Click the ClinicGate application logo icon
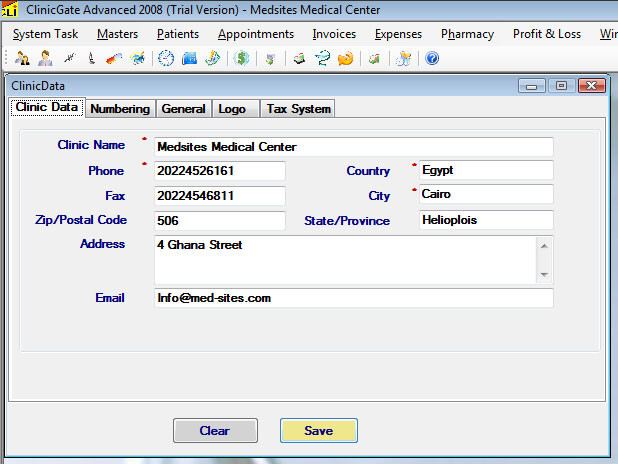 (9, 9)
